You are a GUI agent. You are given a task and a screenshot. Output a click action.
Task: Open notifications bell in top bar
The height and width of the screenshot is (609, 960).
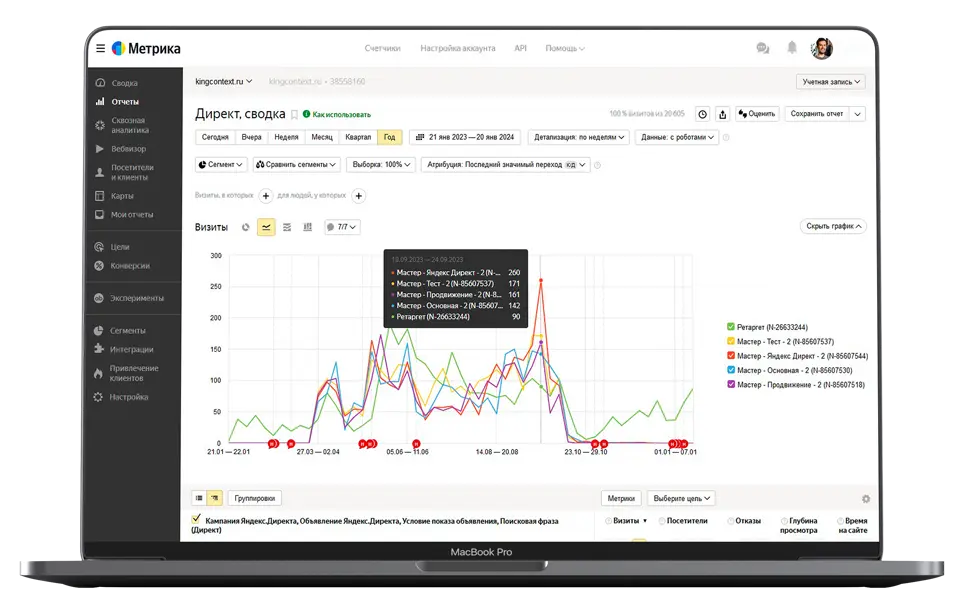pyautogui.click(x=792, y=48)
